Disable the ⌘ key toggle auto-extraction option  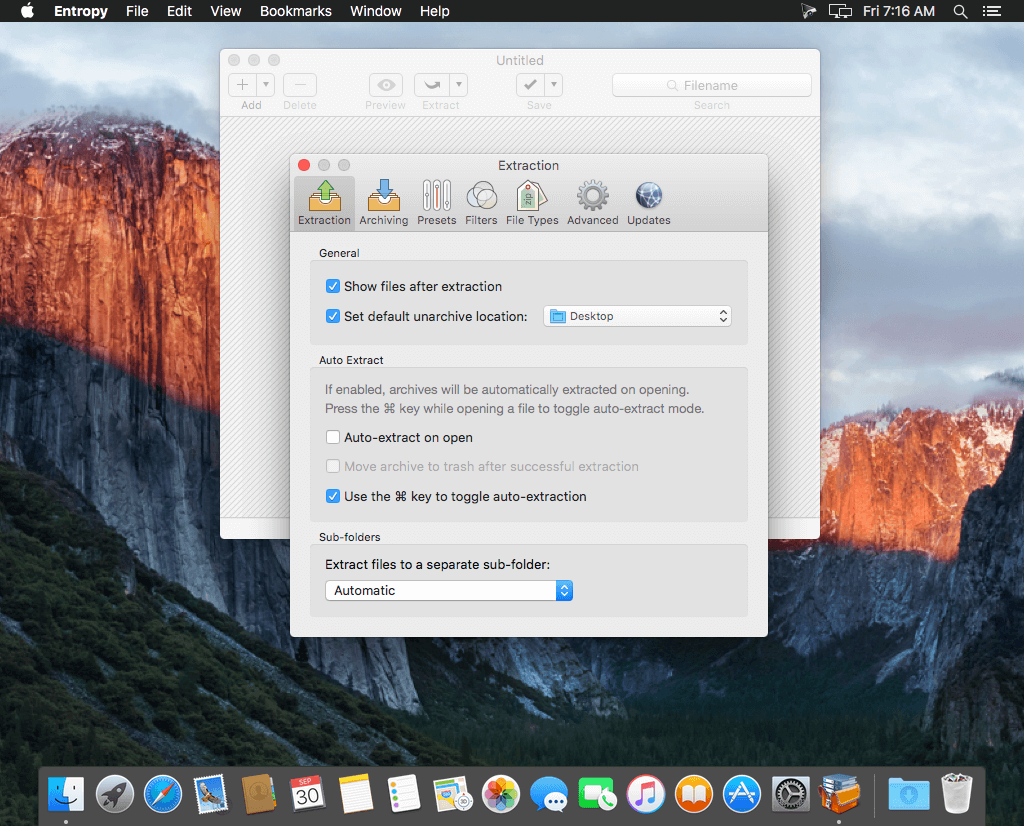[x=333, y=496]
